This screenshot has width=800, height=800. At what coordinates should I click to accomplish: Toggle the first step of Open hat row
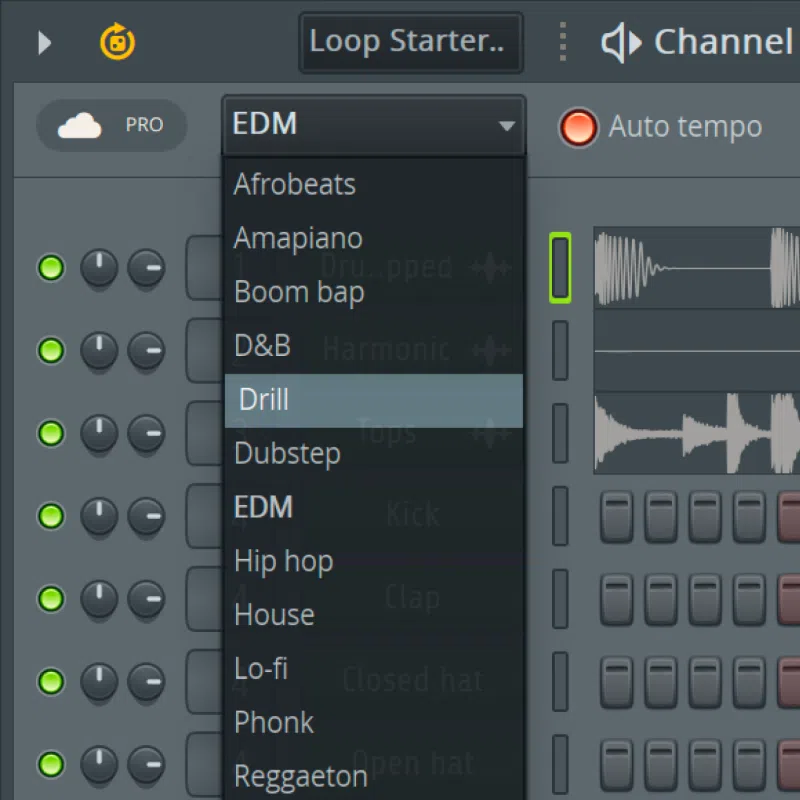point(616,764)
